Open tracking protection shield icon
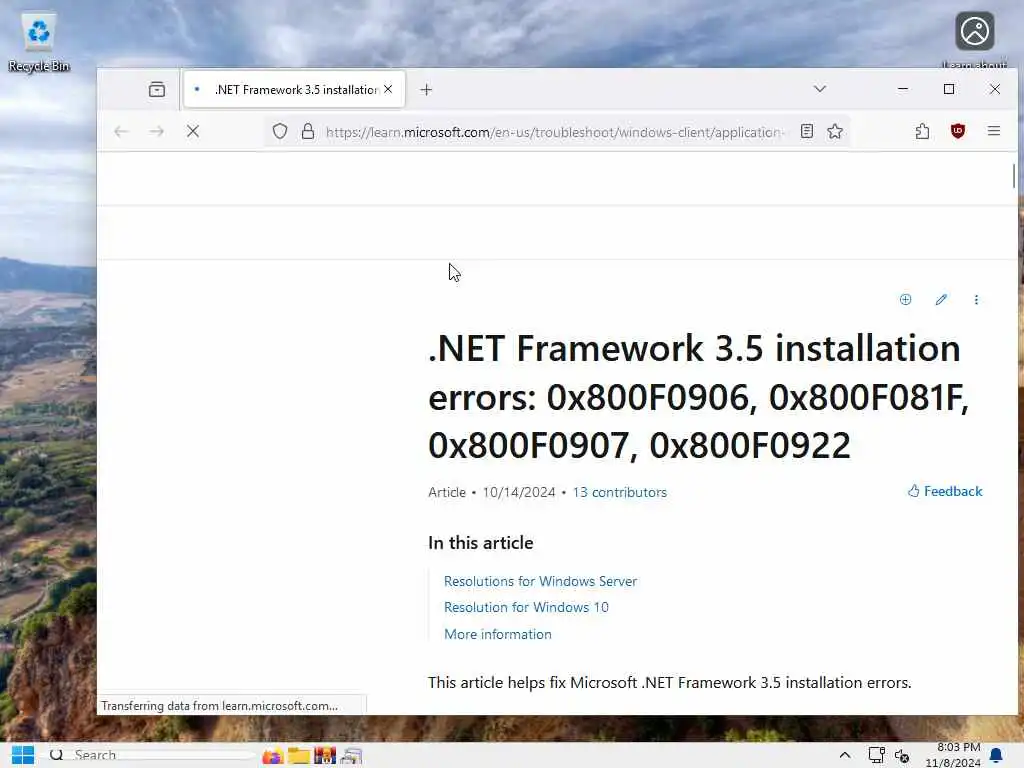This screenshot has height=768, width=1024. (x=280, y=131)
